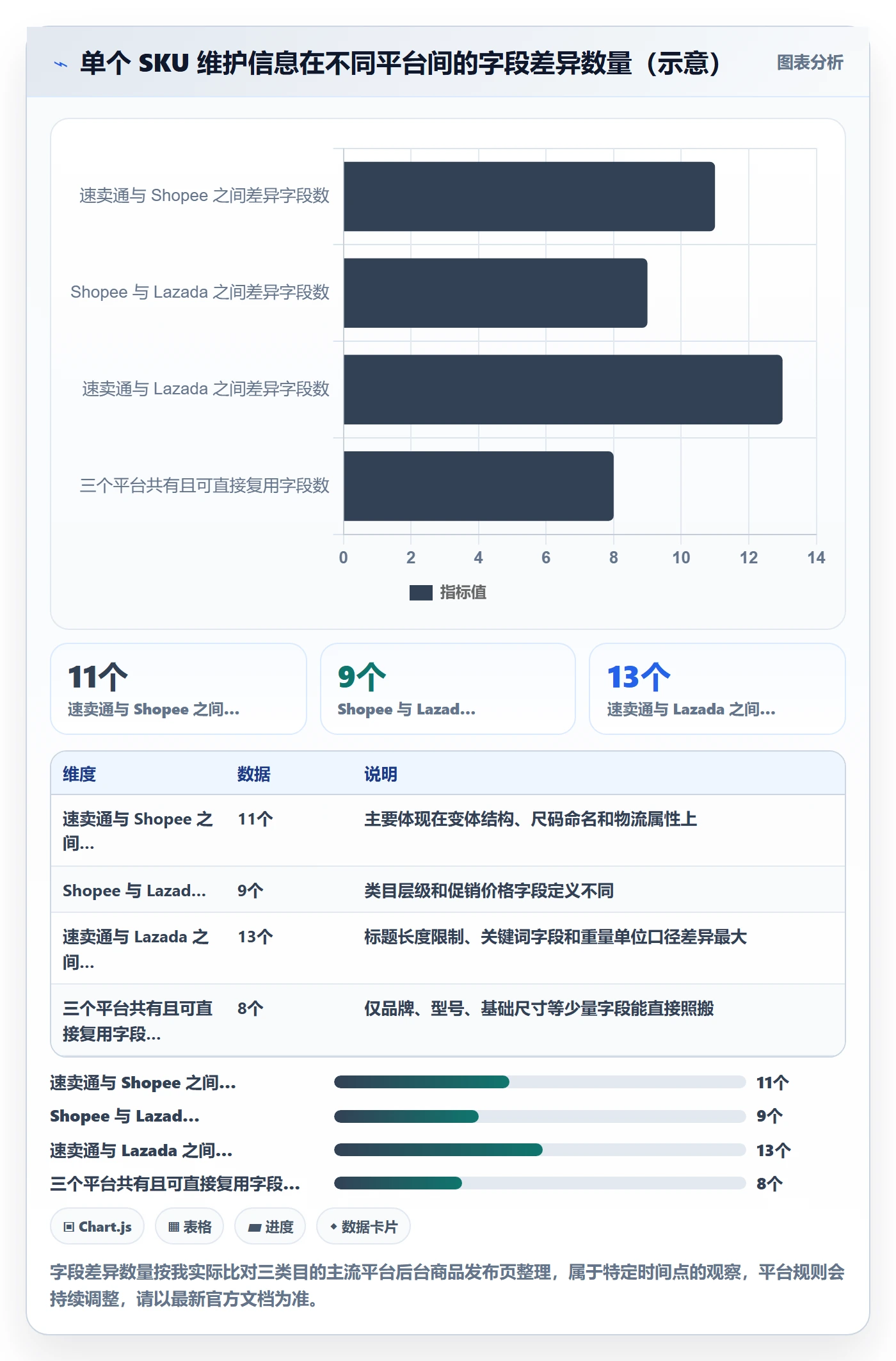Click the chart bar for 速卖通与 Shopee 之间差异字段数

(529, 197)
